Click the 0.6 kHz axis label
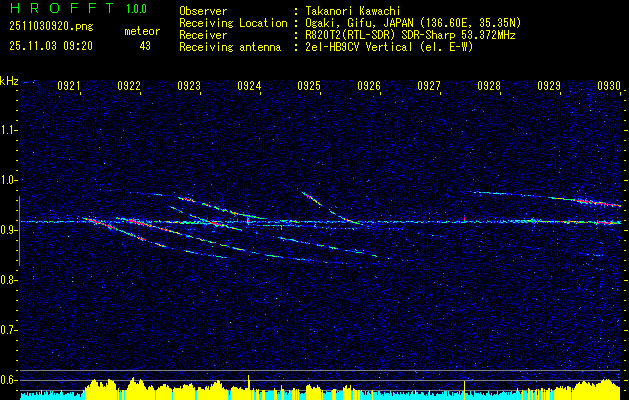 [x=8, y=380]
